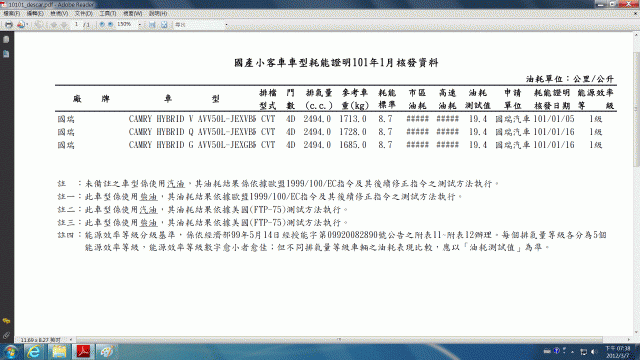This screenshot has width=640, height=360.
Task: Click the unit label 油耗單位：公里/公升
Action: pos(570,79)
